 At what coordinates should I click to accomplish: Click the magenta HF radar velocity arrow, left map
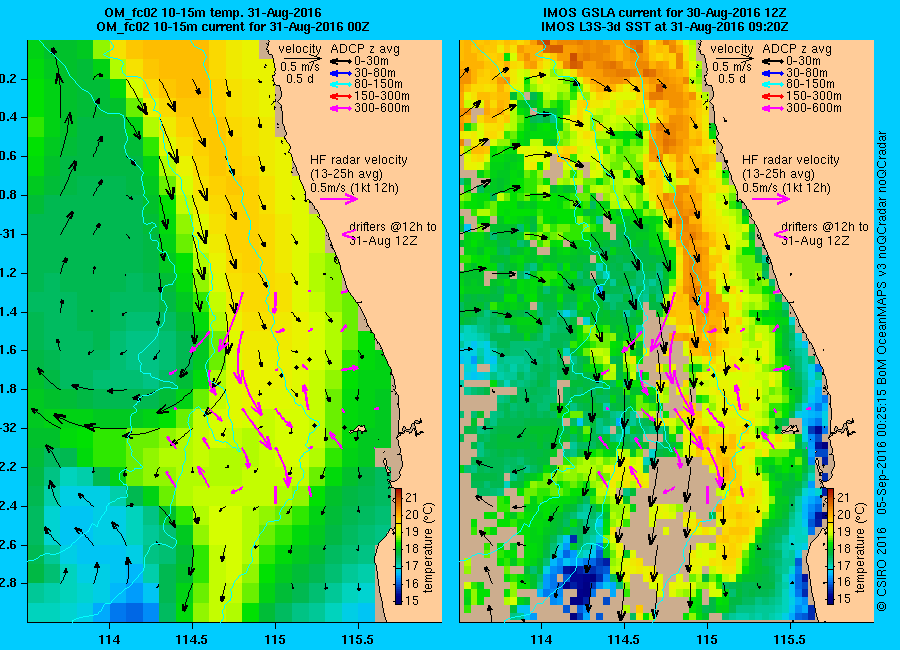tap(339, 199)
